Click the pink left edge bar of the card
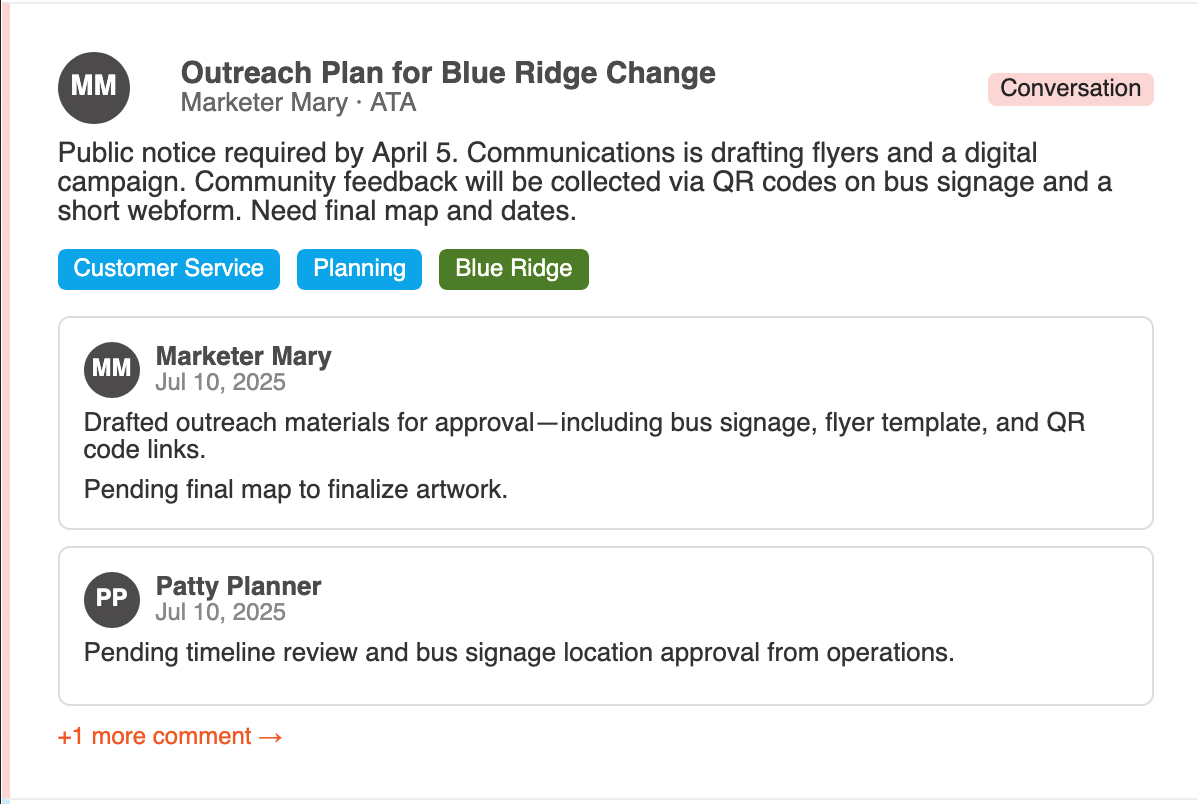The width and height of the screenshot is (1197, 804). click(5, 402)
